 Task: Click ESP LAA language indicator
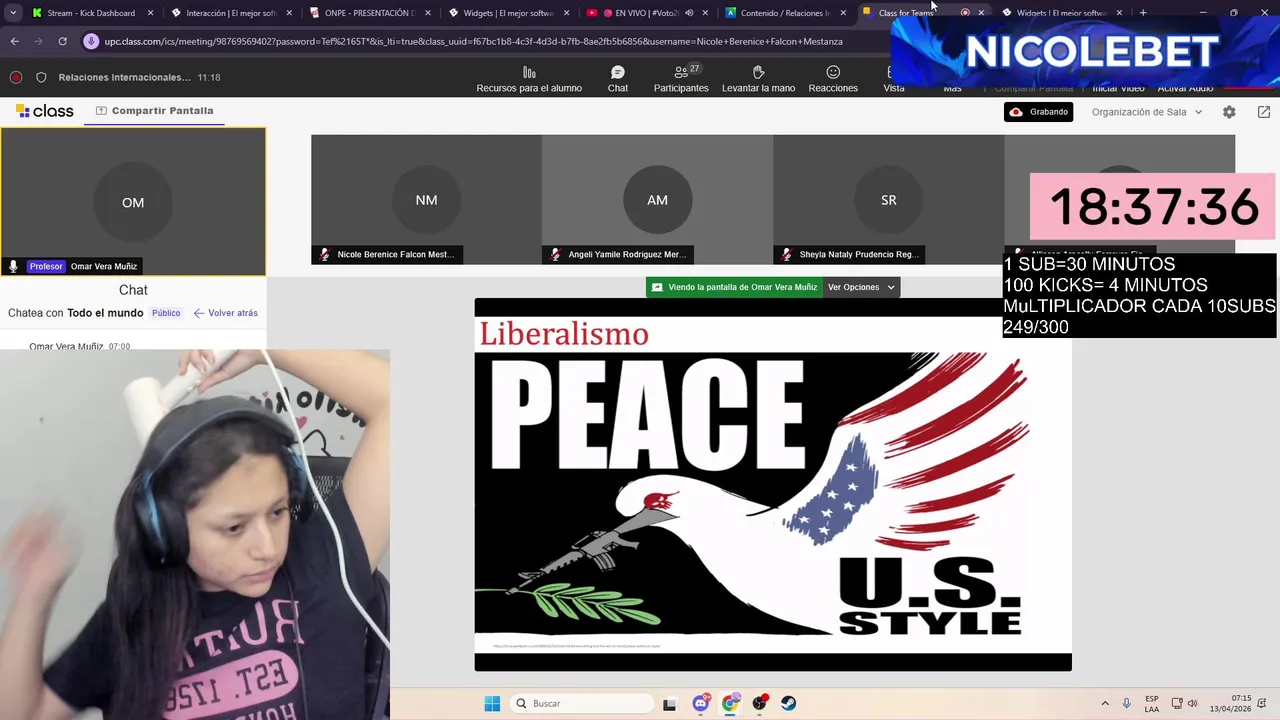[x=1152, y=703]
